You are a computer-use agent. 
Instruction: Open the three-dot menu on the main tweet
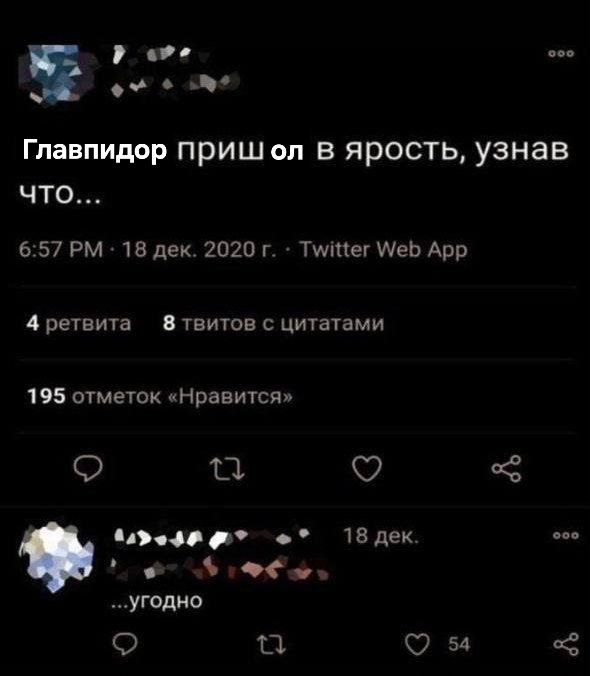(x=561, y=53)
